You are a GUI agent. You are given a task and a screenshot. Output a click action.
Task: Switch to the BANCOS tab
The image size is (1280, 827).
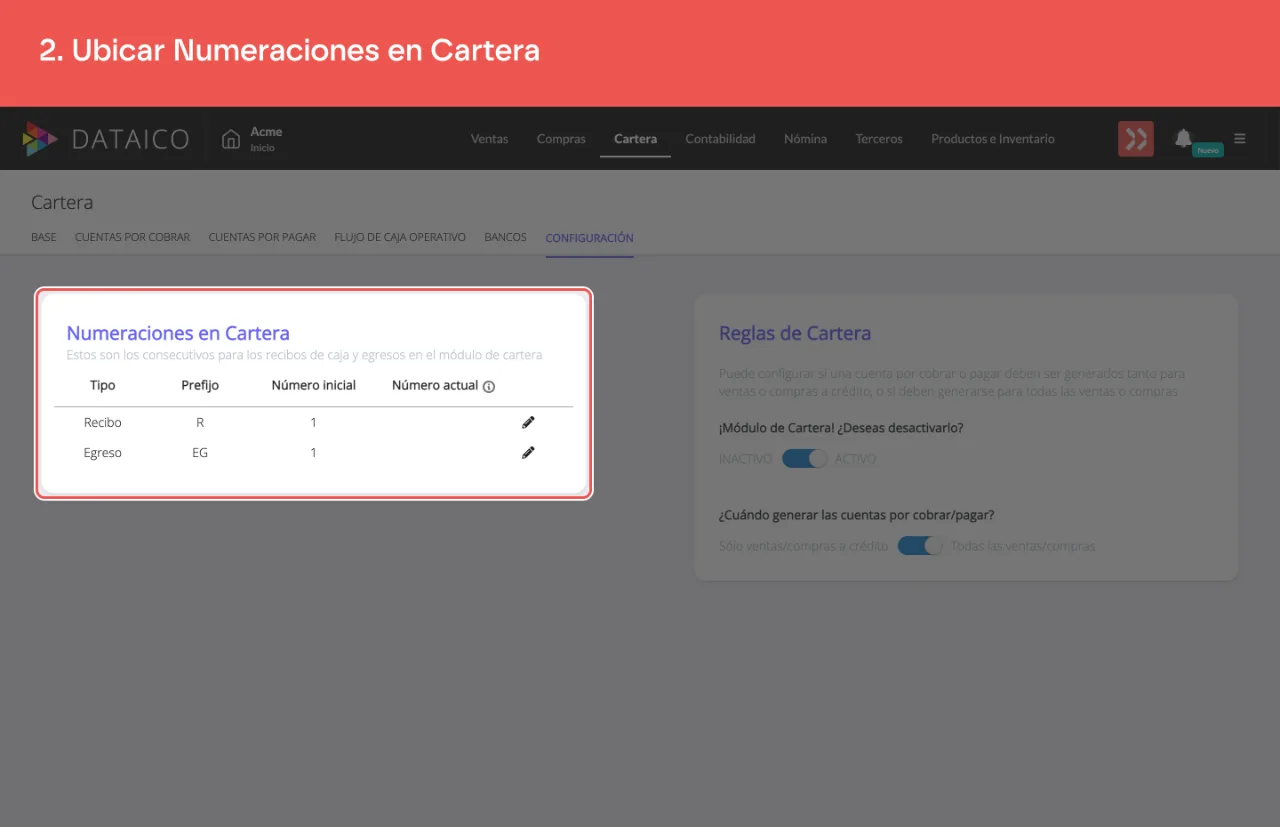point(505,238)
